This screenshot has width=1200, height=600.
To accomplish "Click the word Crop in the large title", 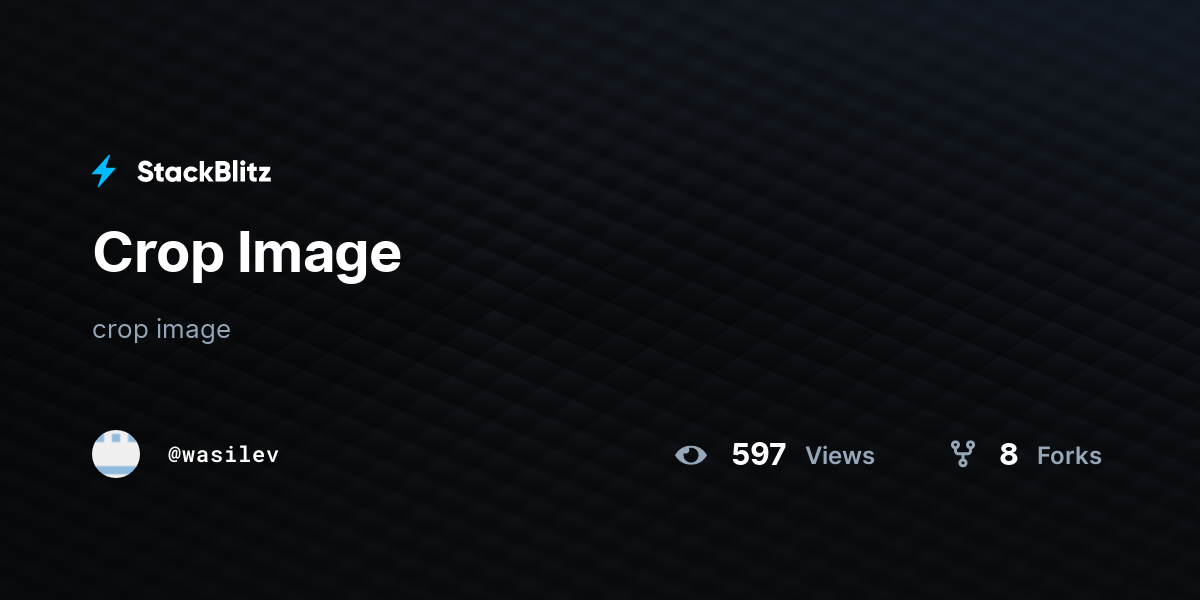I will (158, 254).
